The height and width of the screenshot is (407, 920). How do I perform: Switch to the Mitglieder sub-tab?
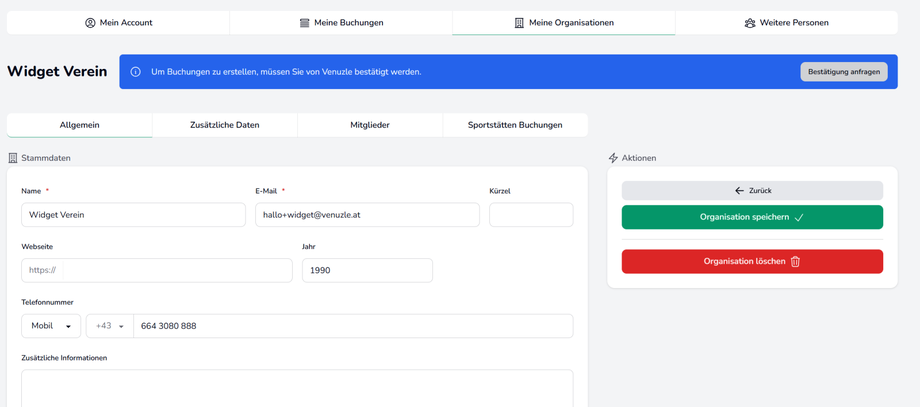point(370,125)
